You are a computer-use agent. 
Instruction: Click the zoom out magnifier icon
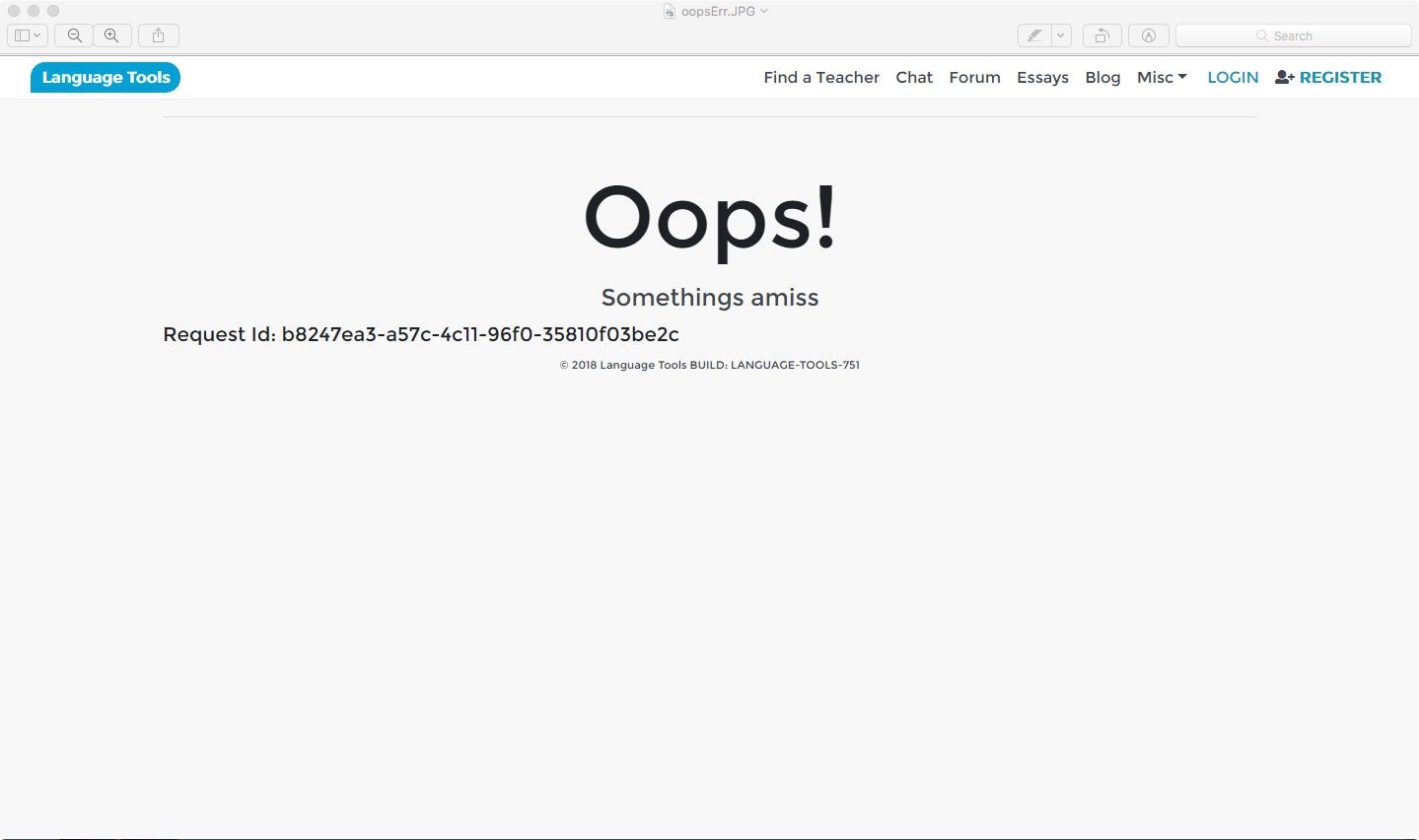pos(74,35)
